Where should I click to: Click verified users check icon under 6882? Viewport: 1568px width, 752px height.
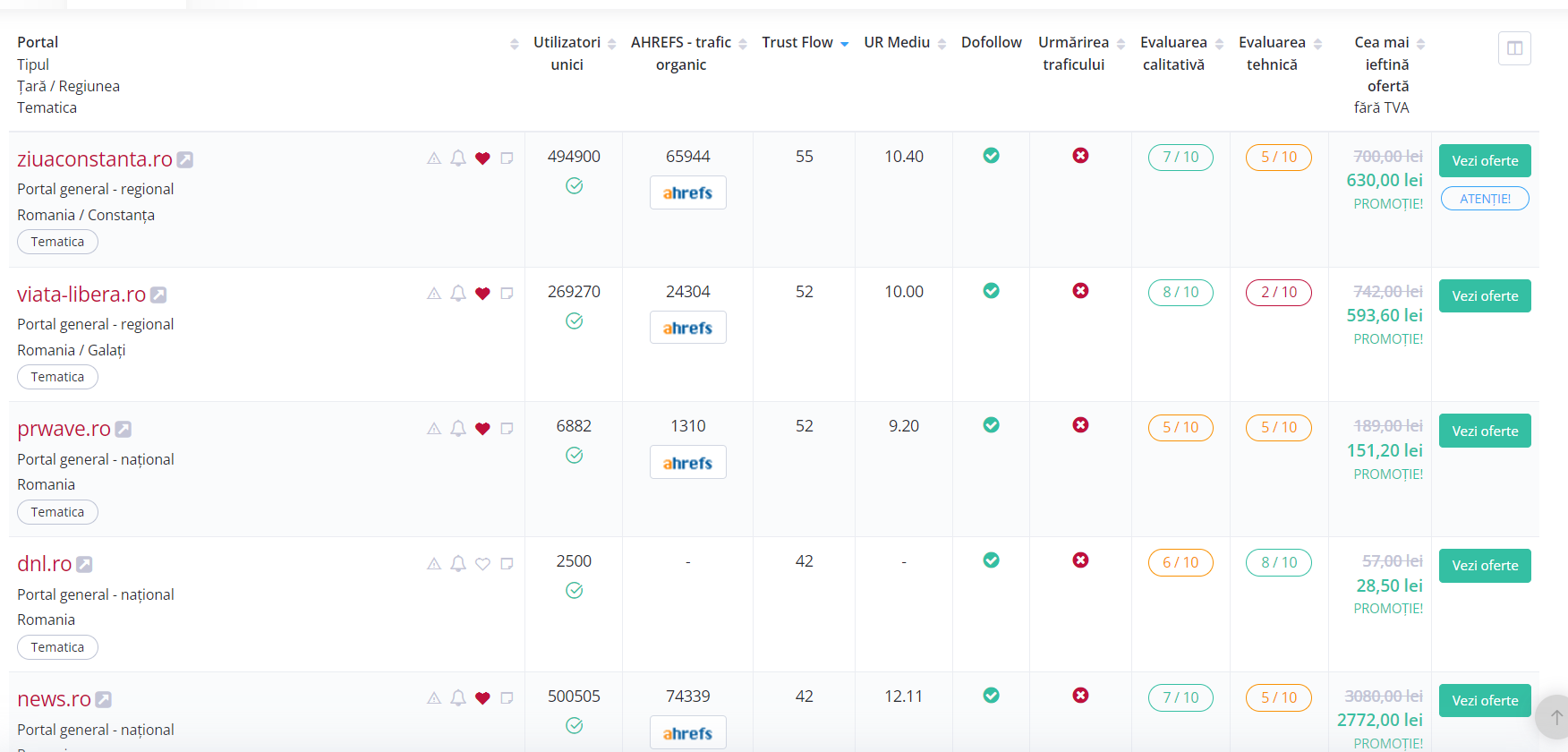click(x=575, y=456)
